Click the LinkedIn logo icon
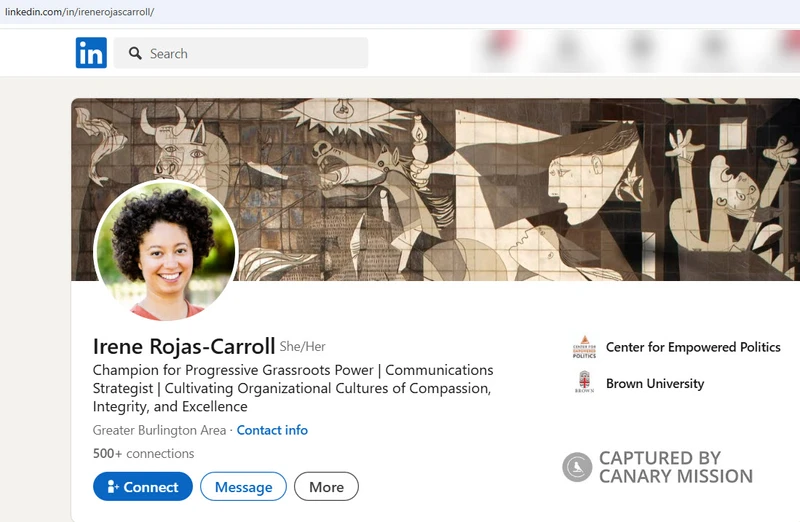Screen dimensions: 800x522 91,53
